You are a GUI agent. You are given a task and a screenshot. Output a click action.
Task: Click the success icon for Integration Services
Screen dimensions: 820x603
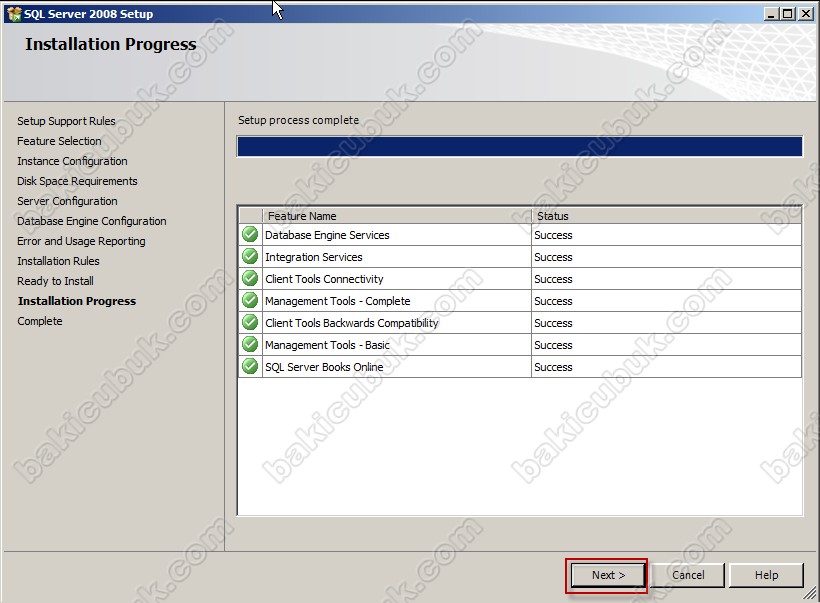coord(250,256)
